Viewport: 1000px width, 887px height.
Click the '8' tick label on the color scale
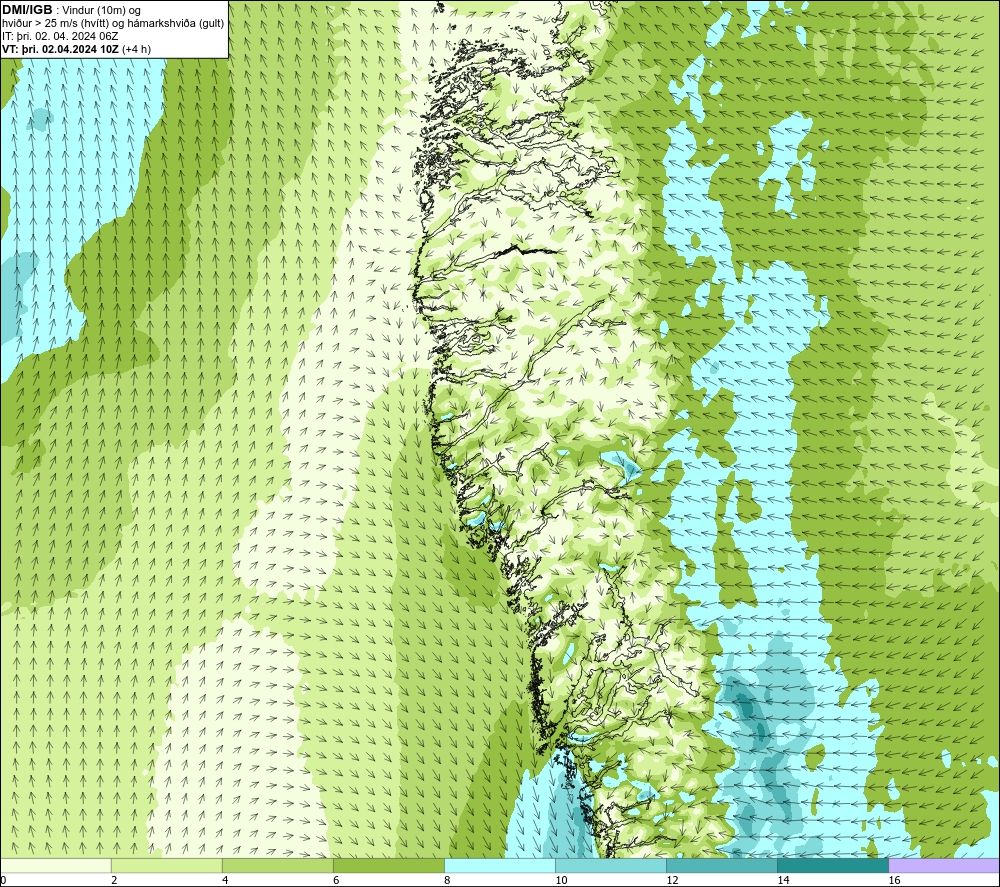(447, 880)
